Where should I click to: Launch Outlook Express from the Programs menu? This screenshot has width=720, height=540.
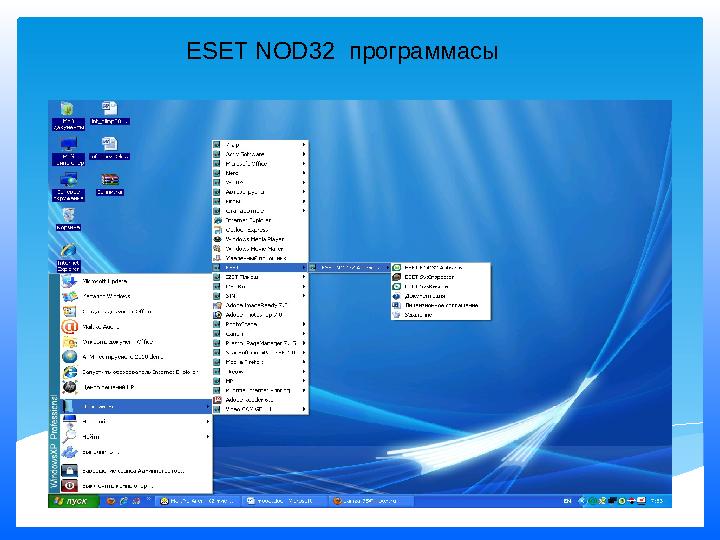(x=260, y=230)
